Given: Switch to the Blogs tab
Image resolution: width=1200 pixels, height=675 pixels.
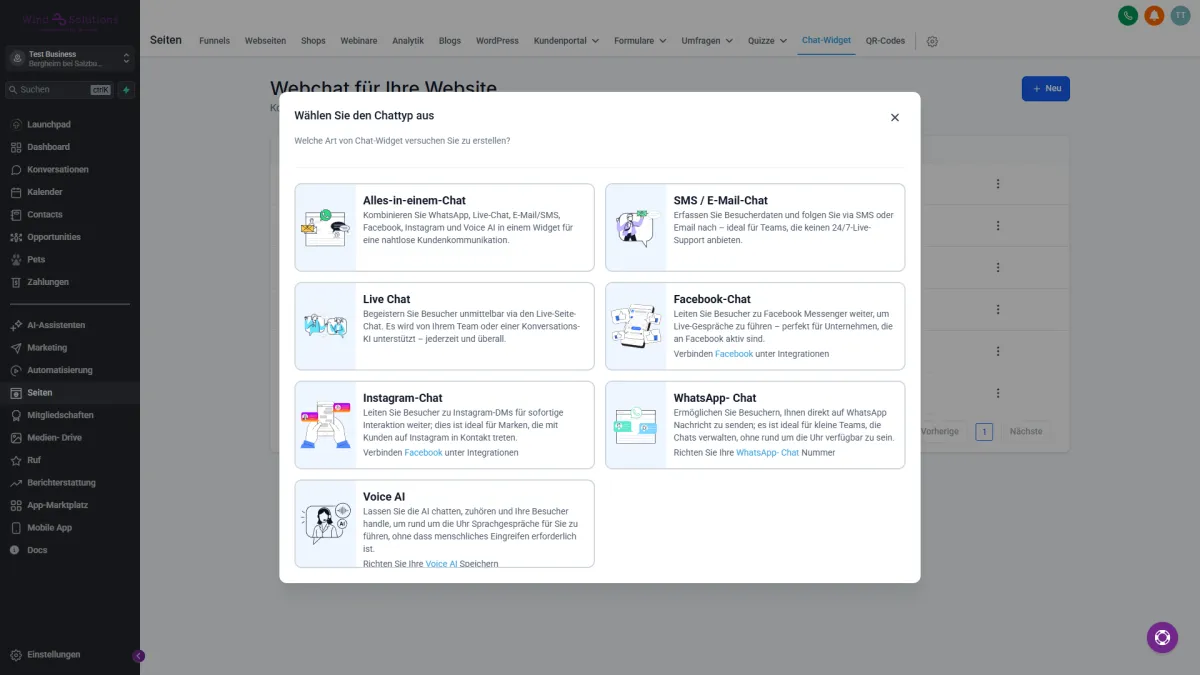Looking at the screenshot, I should [450, 41].
